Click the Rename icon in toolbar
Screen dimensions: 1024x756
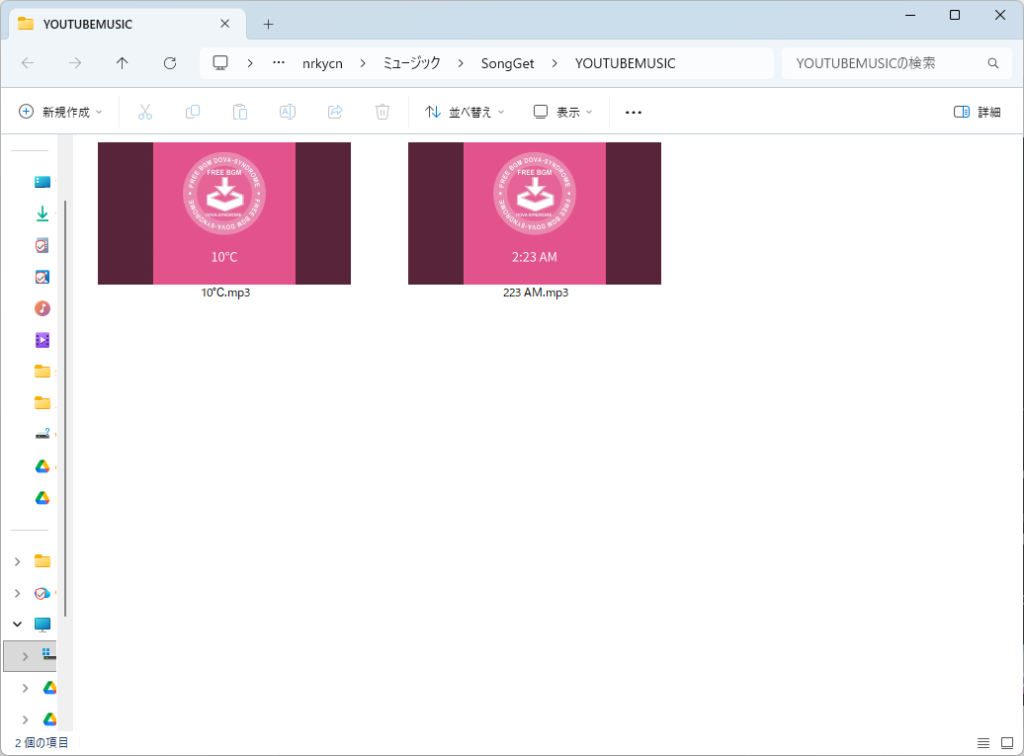[x=287, y=112]
